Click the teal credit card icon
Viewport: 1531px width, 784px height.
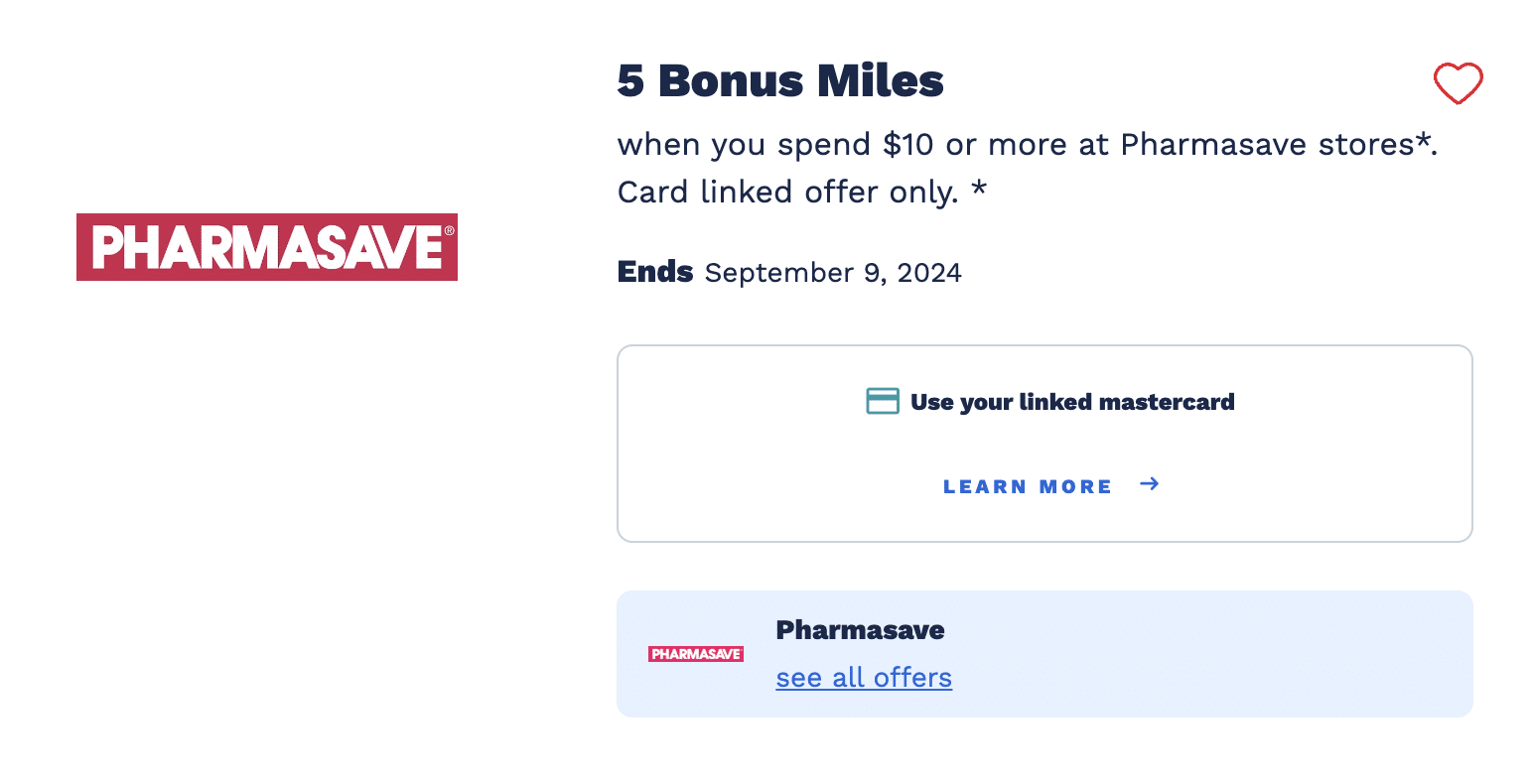click(883, 401)
